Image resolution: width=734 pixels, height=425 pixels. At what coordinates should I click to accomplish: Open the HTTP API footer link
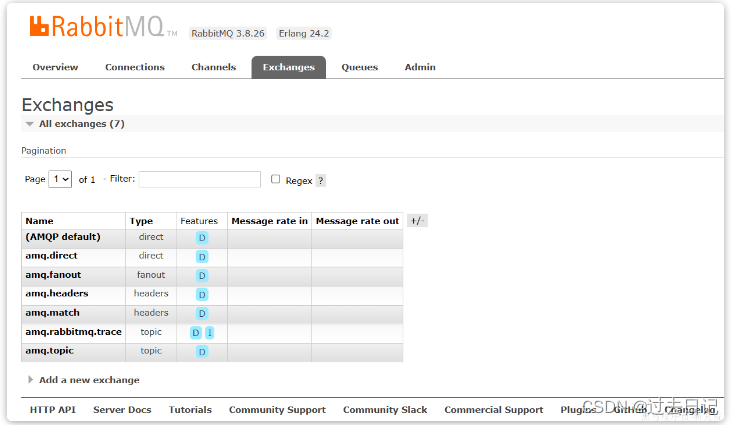point(52,410)
